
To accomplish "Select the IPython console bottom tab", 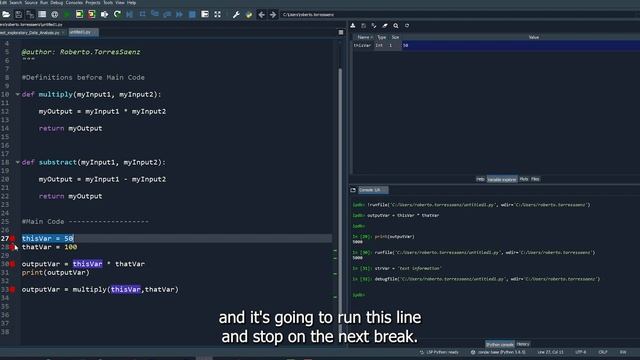I will 500,344.
